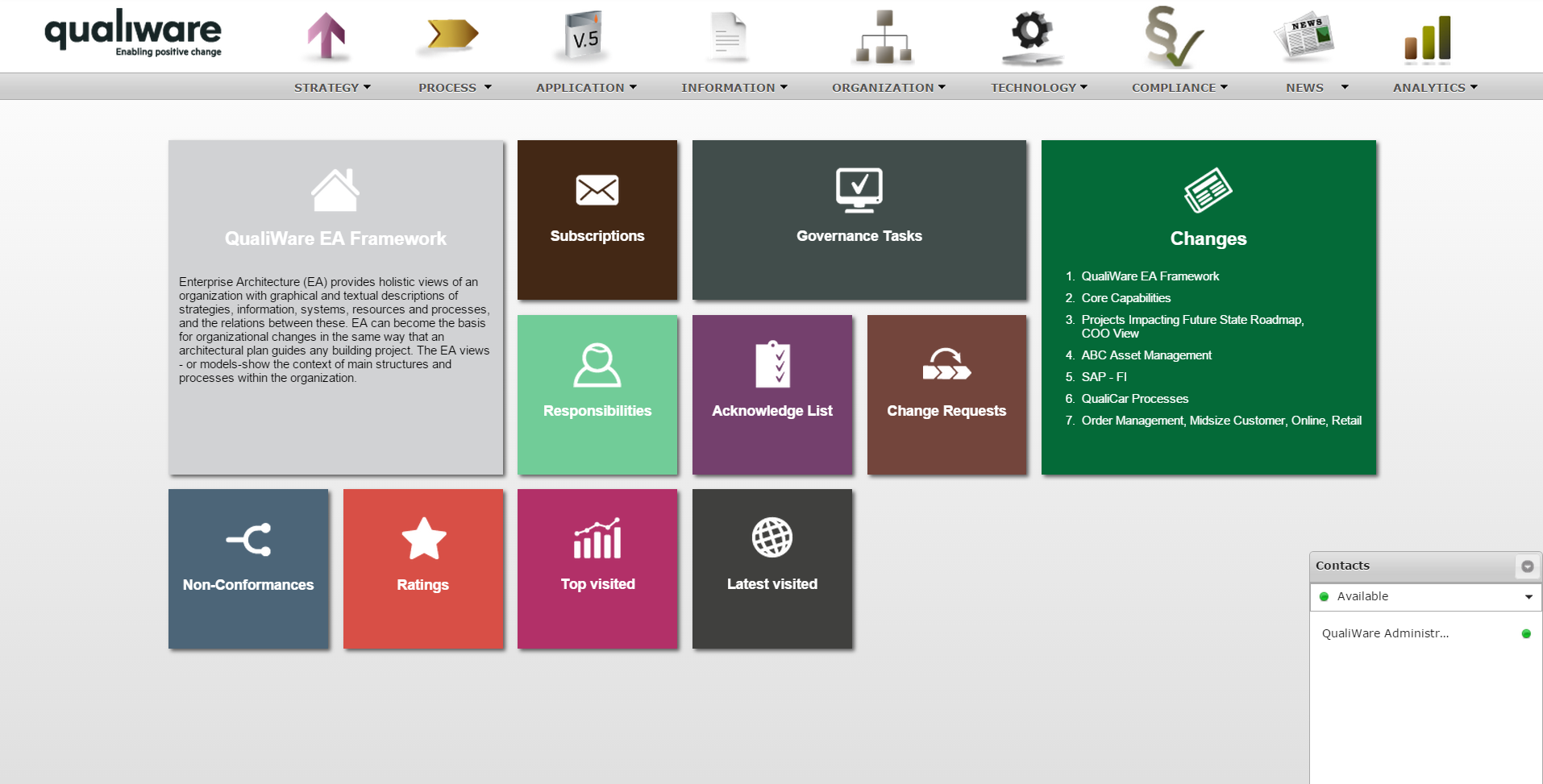Click the Technology gear icon

click(x=1032, y=36)
